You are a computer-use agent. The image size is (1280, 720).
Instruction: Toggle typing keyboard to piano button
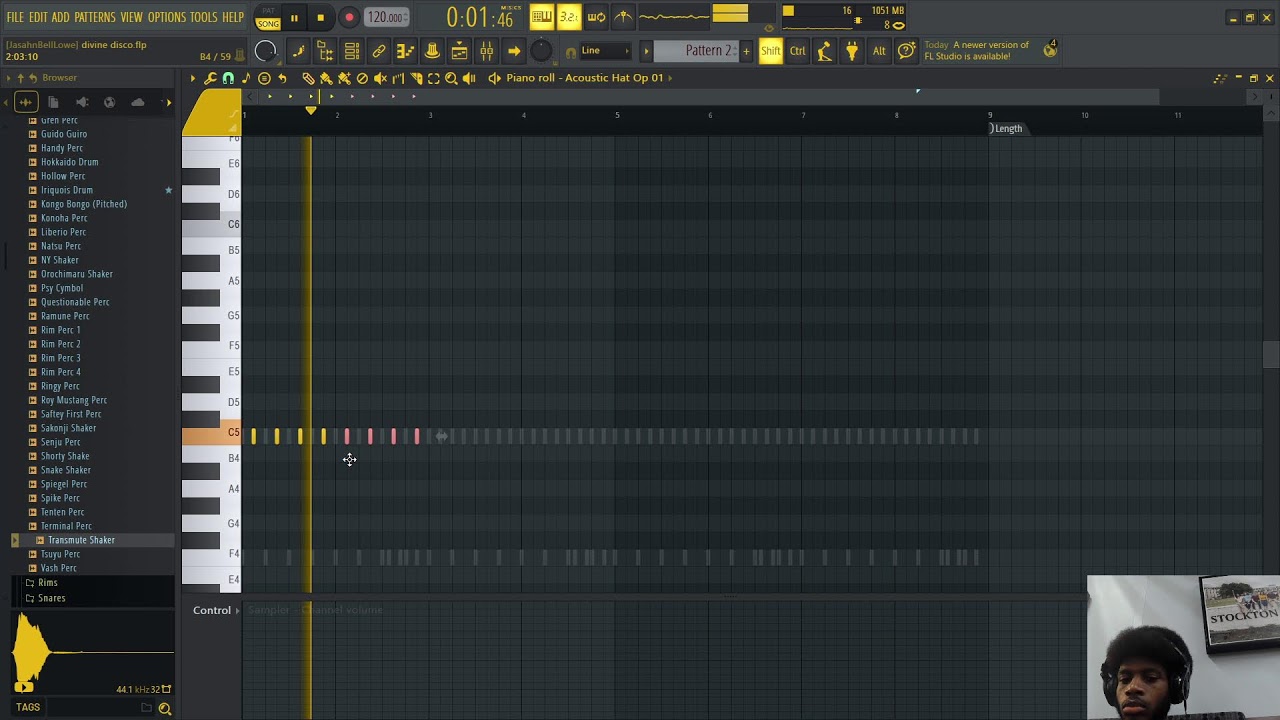542,17
